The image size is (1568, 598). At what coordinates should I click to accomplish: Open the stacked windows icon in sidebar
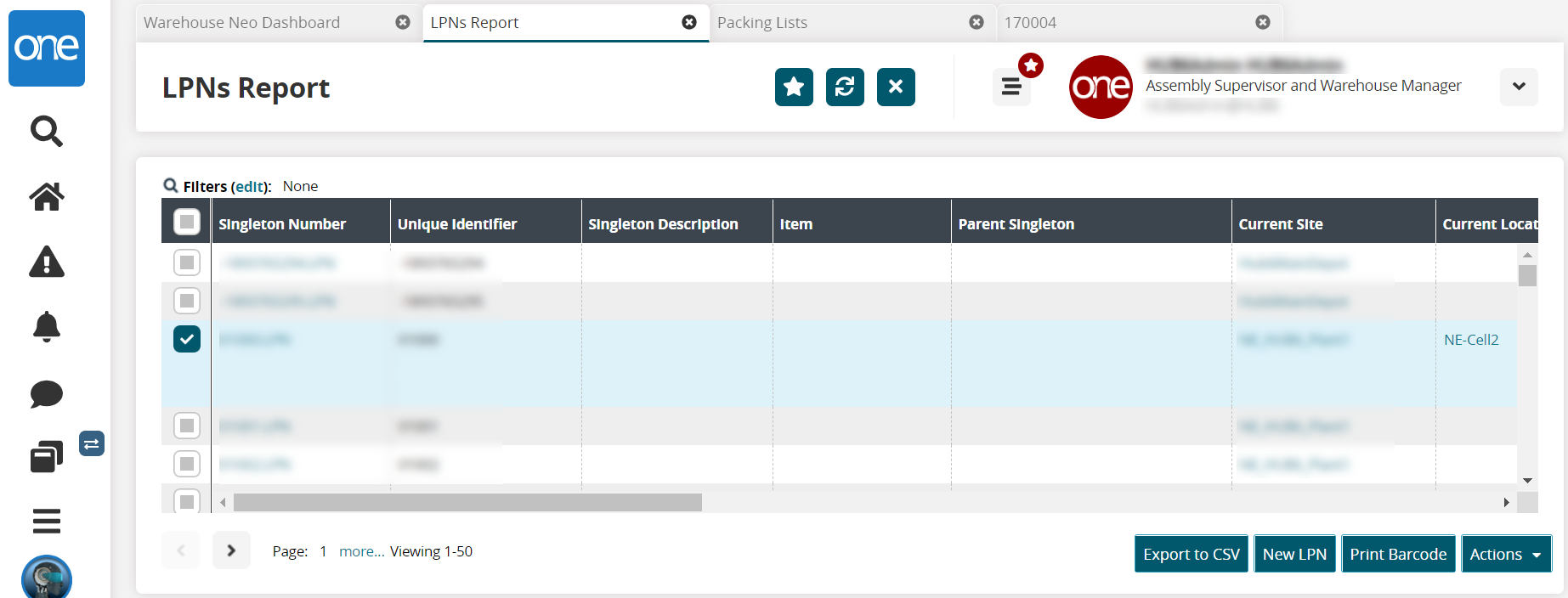47,457
